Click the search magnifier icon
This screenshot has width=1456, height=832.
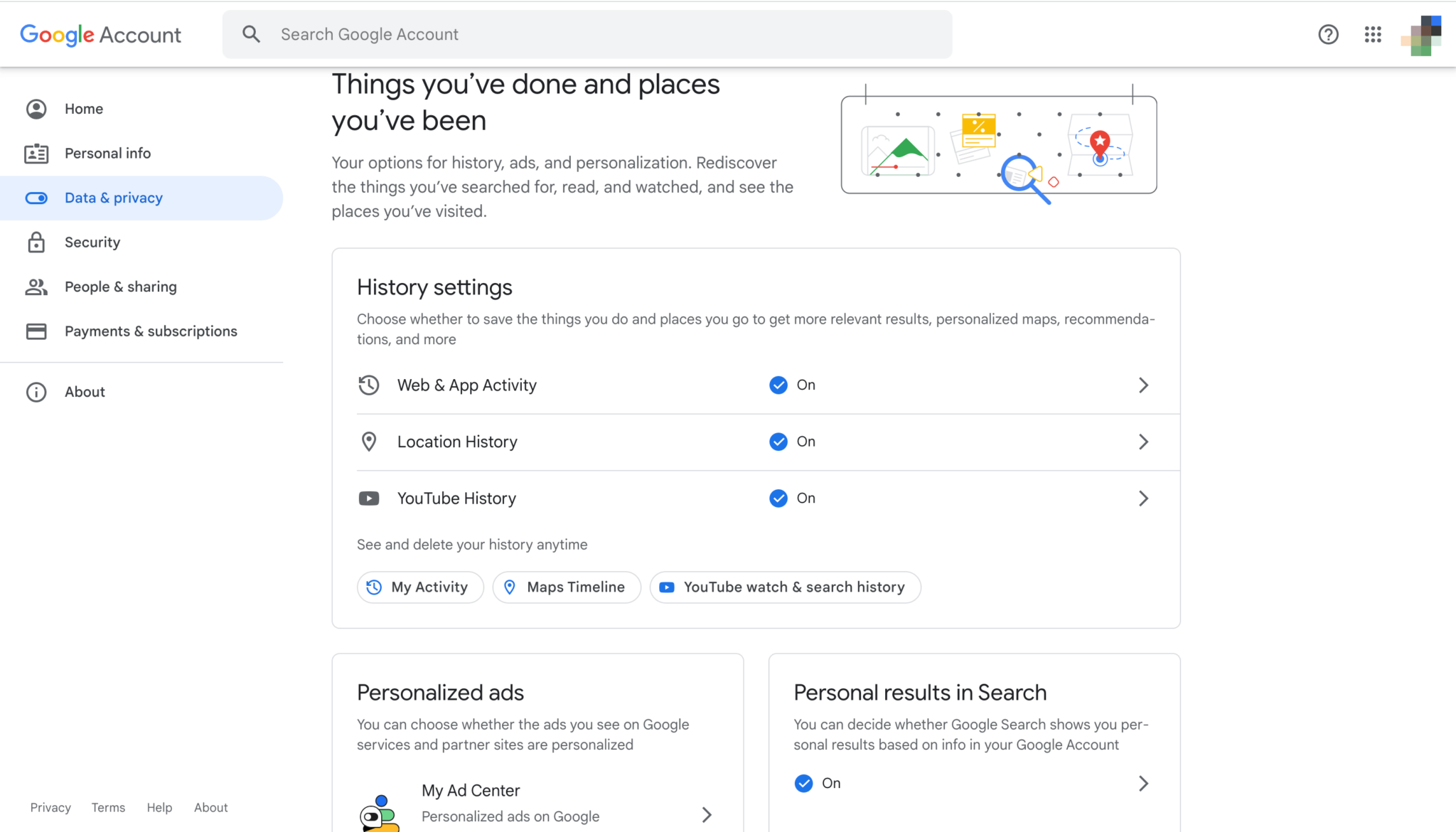[x=251, y=34]
